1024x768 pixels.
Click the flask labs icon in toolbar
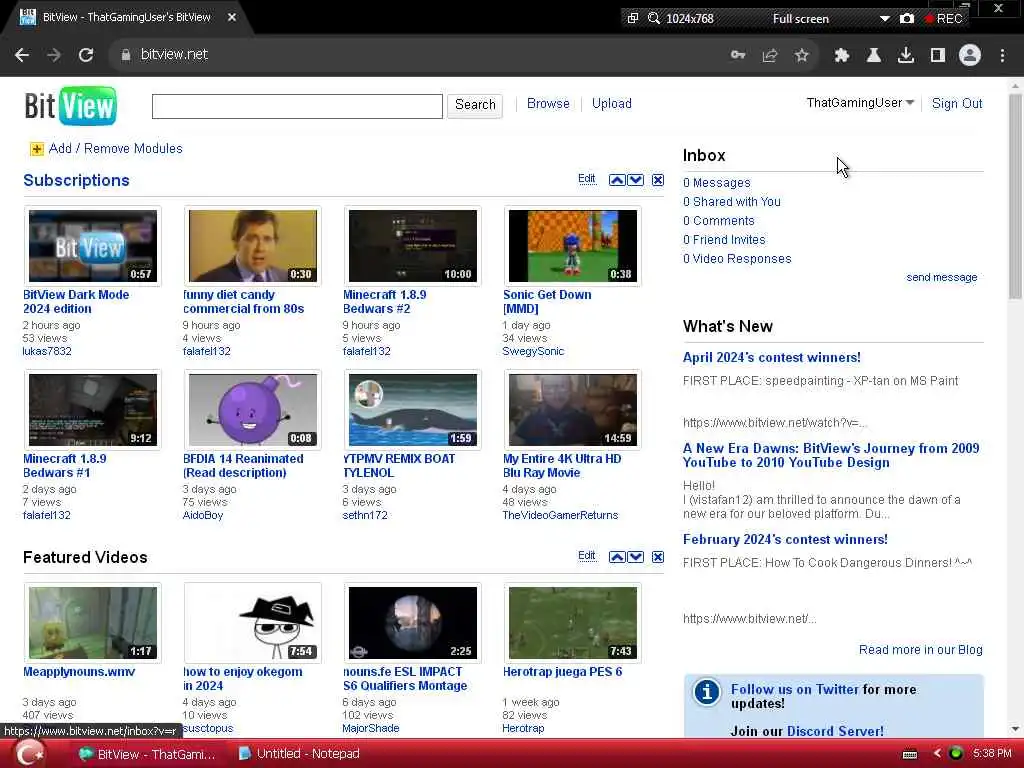(x=873, y=55)
